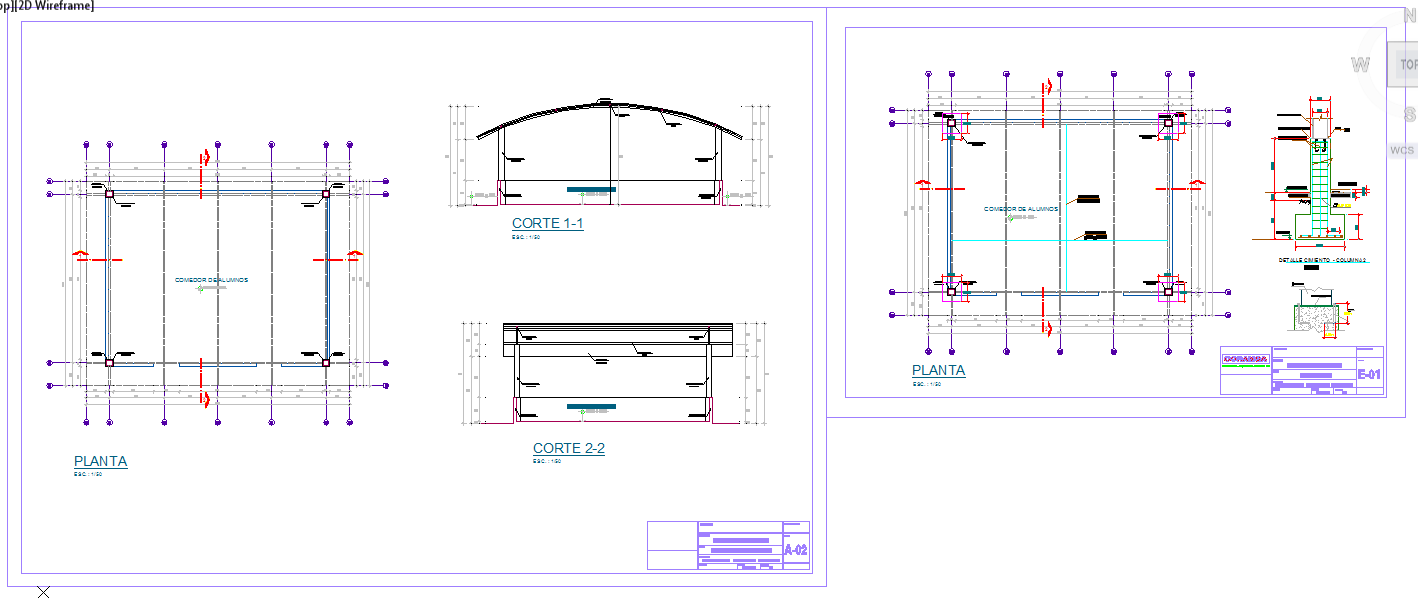The width and height of the screenshot is (1418, 598).
Task: Open the WCS coordinate system dropdown
Action: [x=1402, y=150]
